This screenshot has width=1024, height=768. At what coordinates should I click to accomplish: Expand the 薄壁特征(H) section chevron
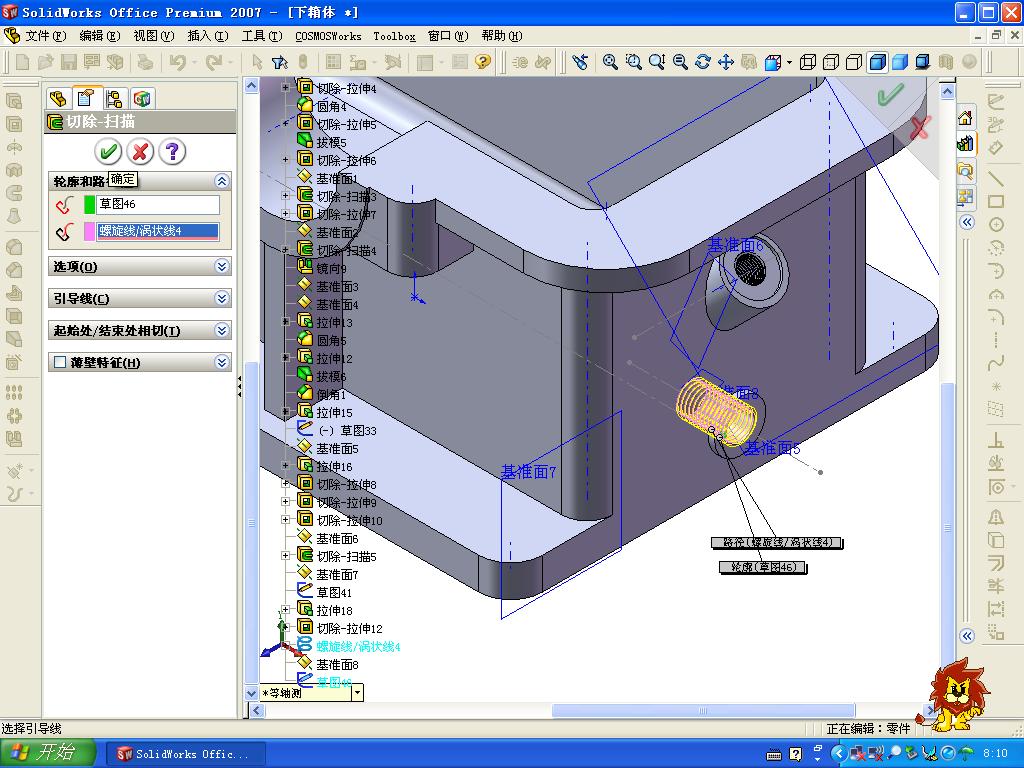(221, 362)
